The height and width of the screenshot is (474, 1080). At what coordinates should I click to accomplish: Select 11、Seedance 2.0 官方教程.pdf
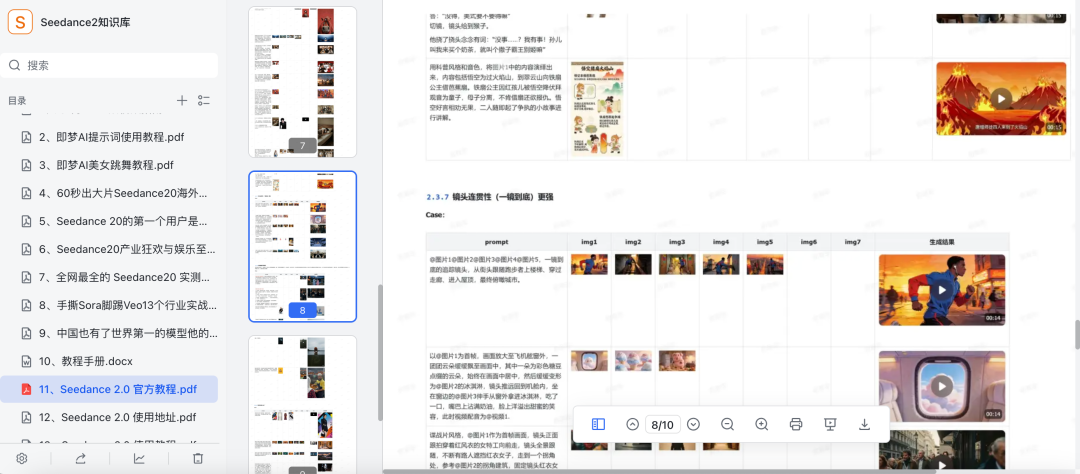pos(110,389)
